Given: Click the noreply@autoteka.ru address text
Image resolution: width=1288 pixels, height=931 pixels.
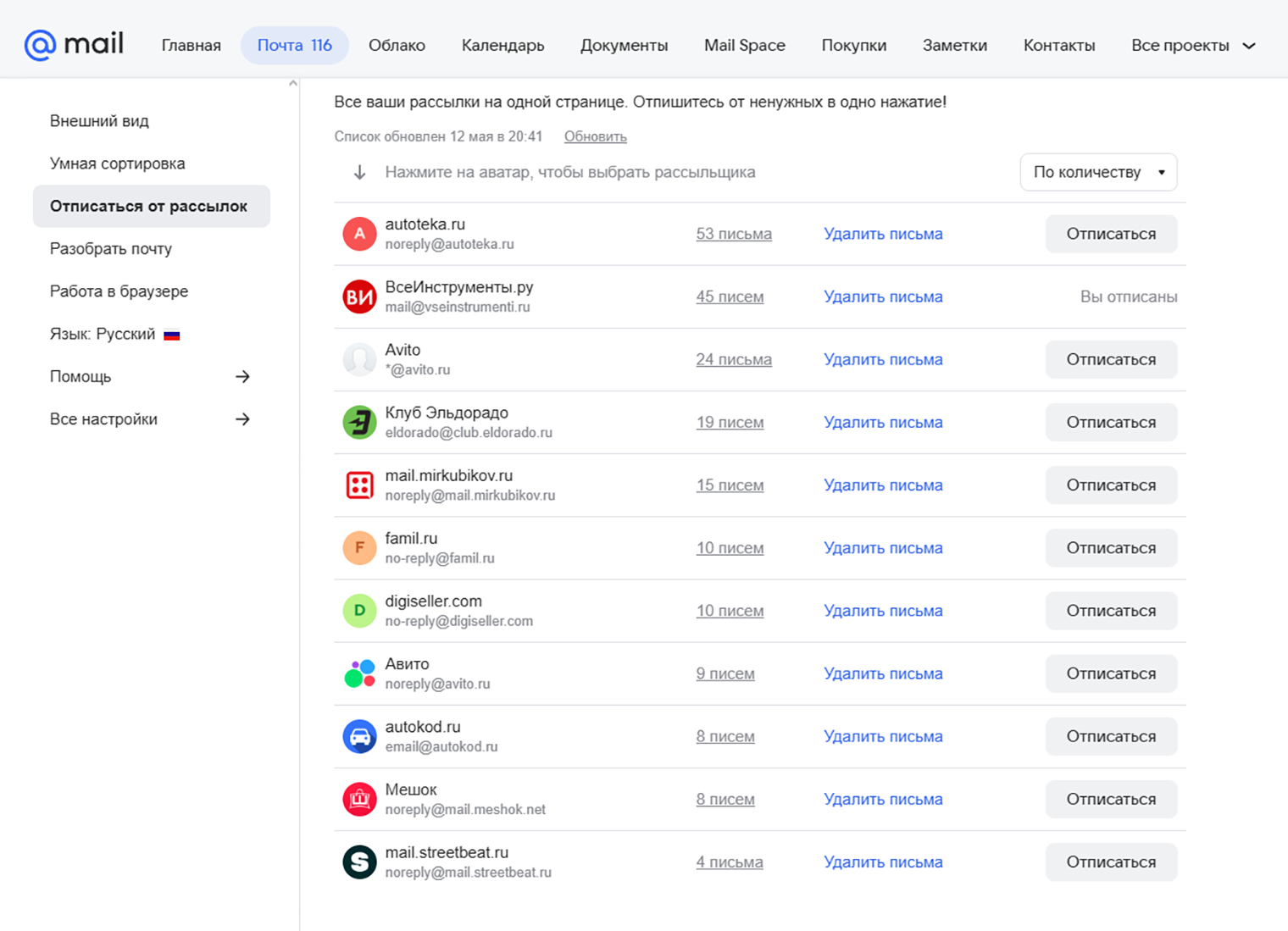Looking at the screenshot, I should point(449,244).
